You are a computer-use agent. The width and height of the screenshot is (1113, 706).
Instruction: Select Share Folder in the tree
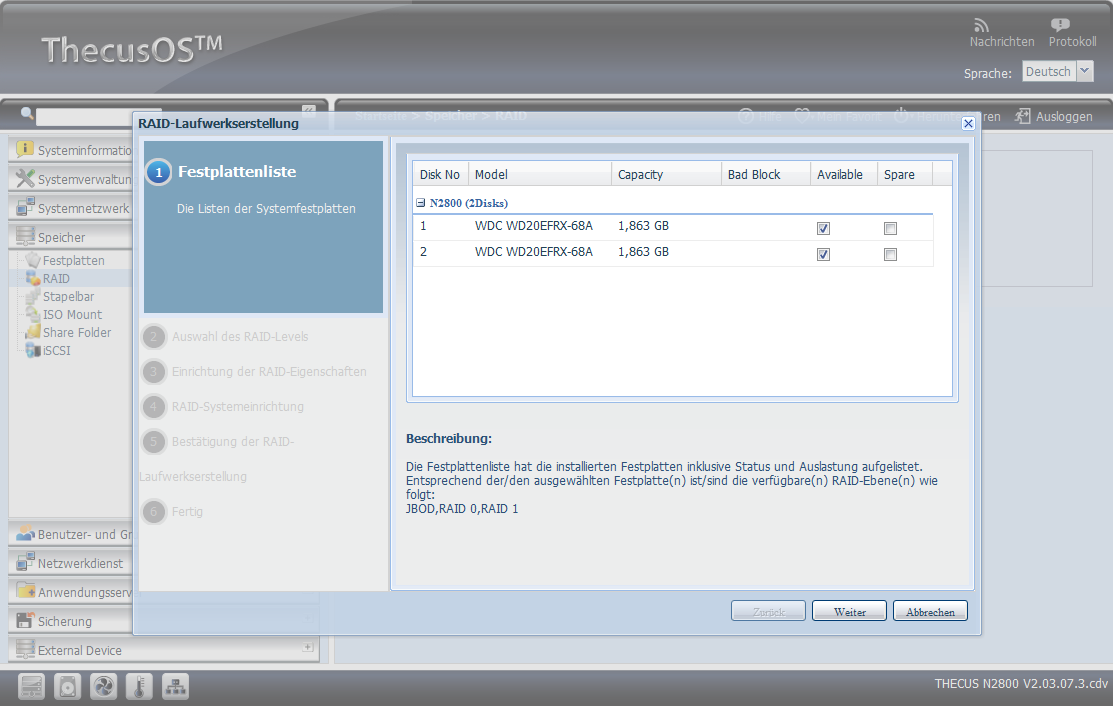(x=77, y=332)
